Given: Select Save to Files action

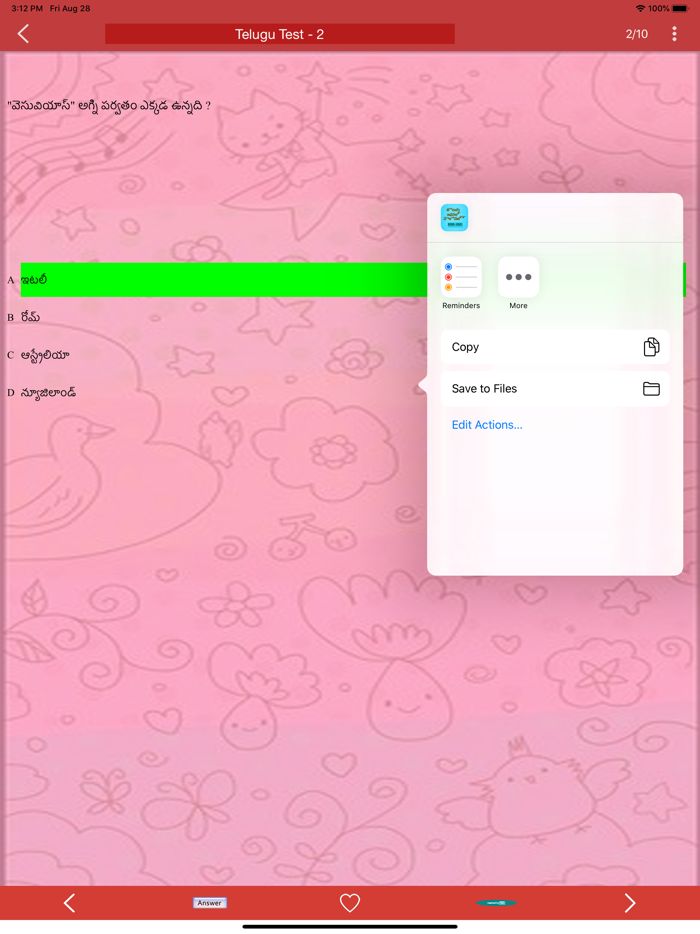Looking at the screenshot, I should pos(555,388).
